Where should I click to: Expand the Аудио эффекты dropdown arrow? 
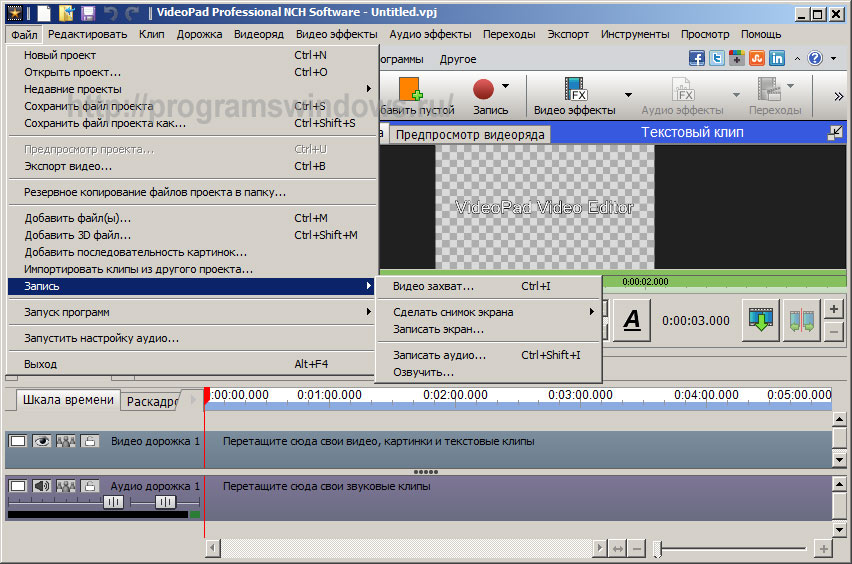(736, 95)
